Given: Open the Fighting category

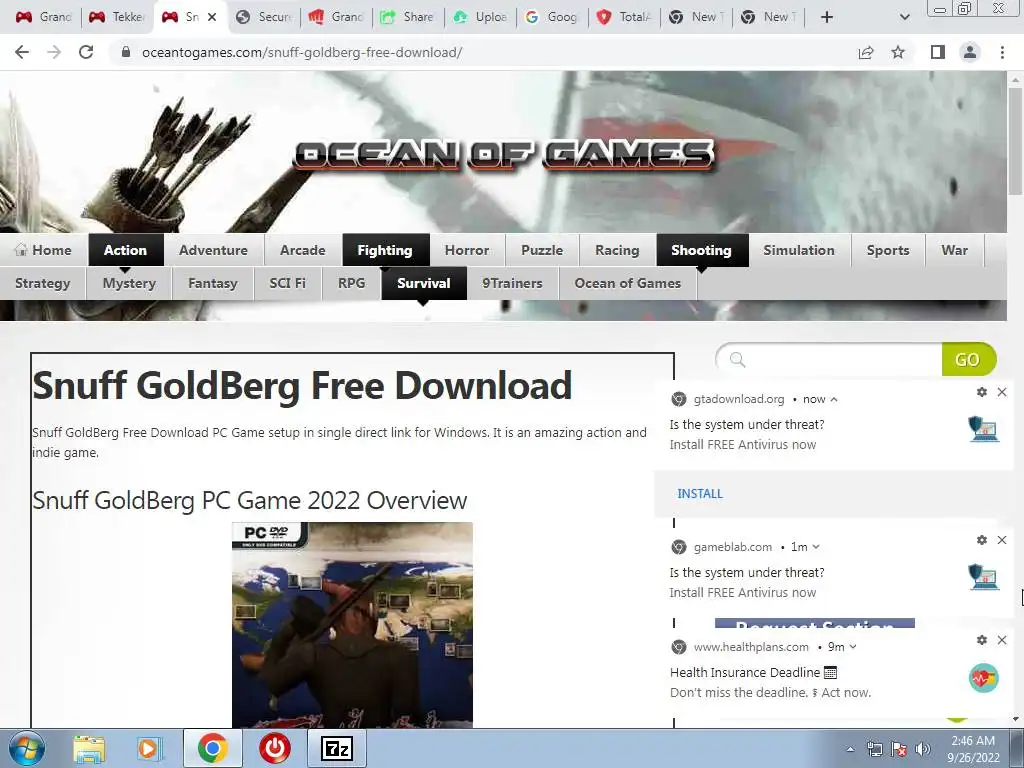Looking at the screenshot, I should [385, 250].
